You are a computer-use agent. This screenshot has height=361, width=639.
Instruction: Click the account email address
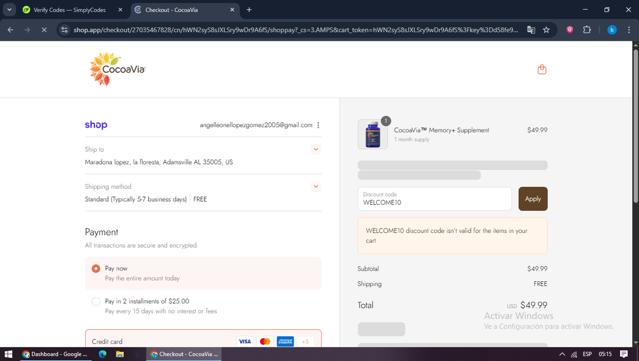tap(256, 125)
